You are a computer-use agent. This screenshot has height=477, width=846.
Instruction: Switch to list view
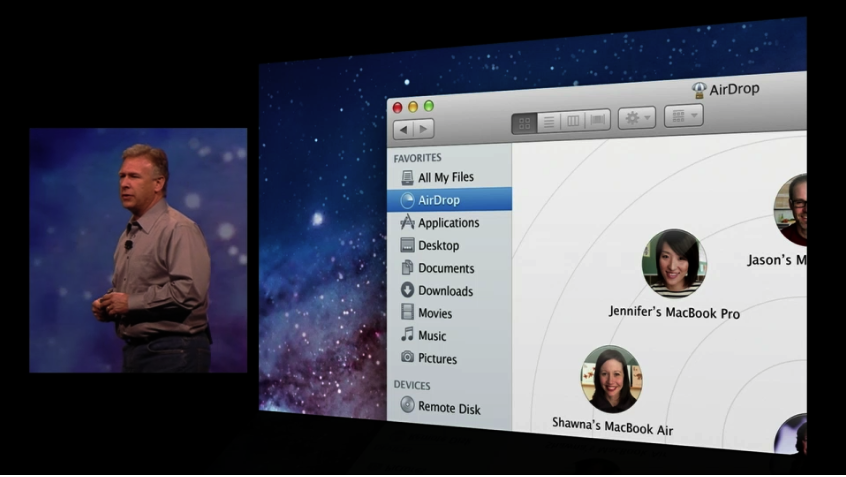[x=549, y=122]
